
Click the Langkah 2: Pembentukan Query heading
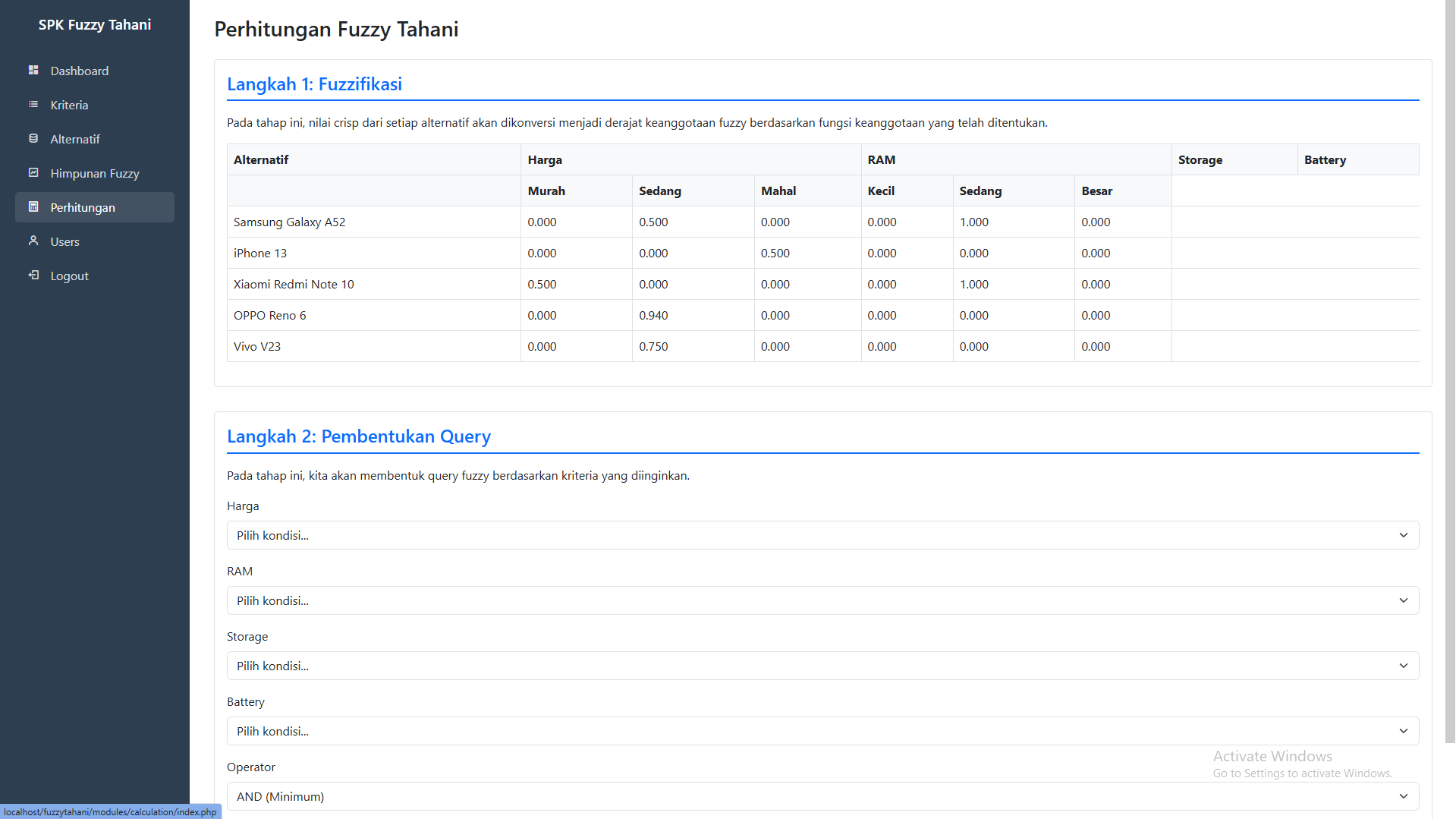point(359,436)
